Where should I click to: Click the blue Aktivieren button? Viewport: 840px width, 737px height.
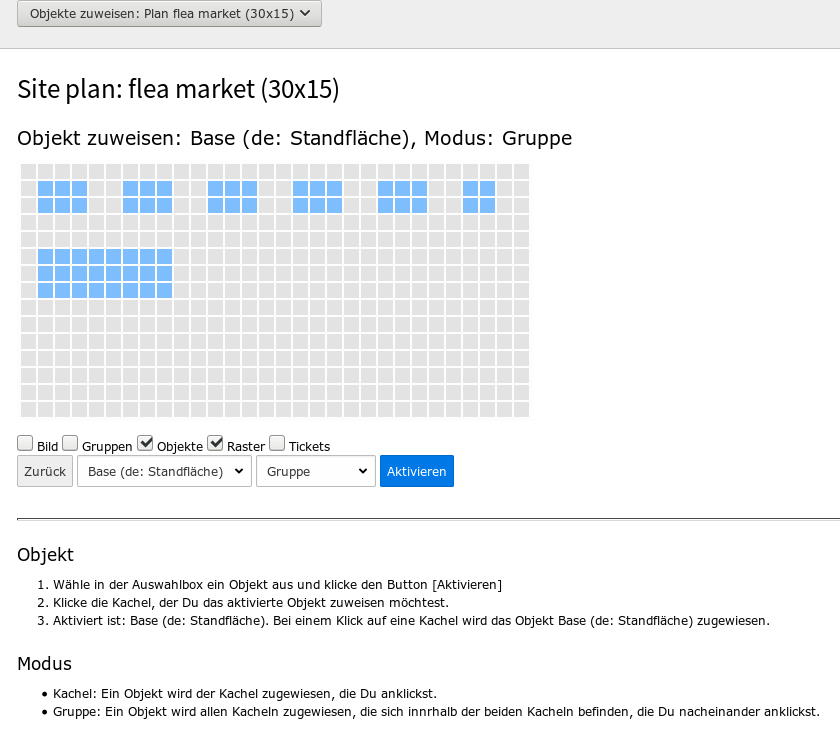[417, 471]
